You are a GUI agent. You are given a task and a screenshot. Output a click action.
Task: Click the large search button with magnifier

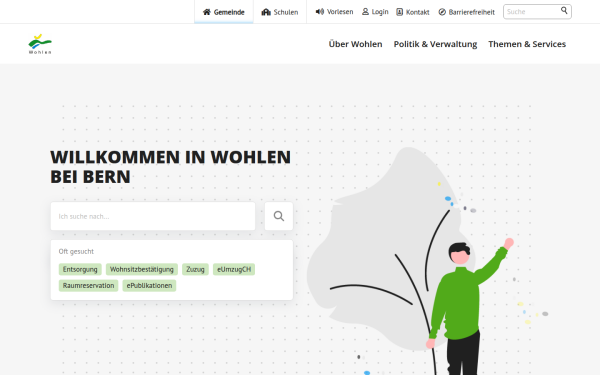[279, 216]
